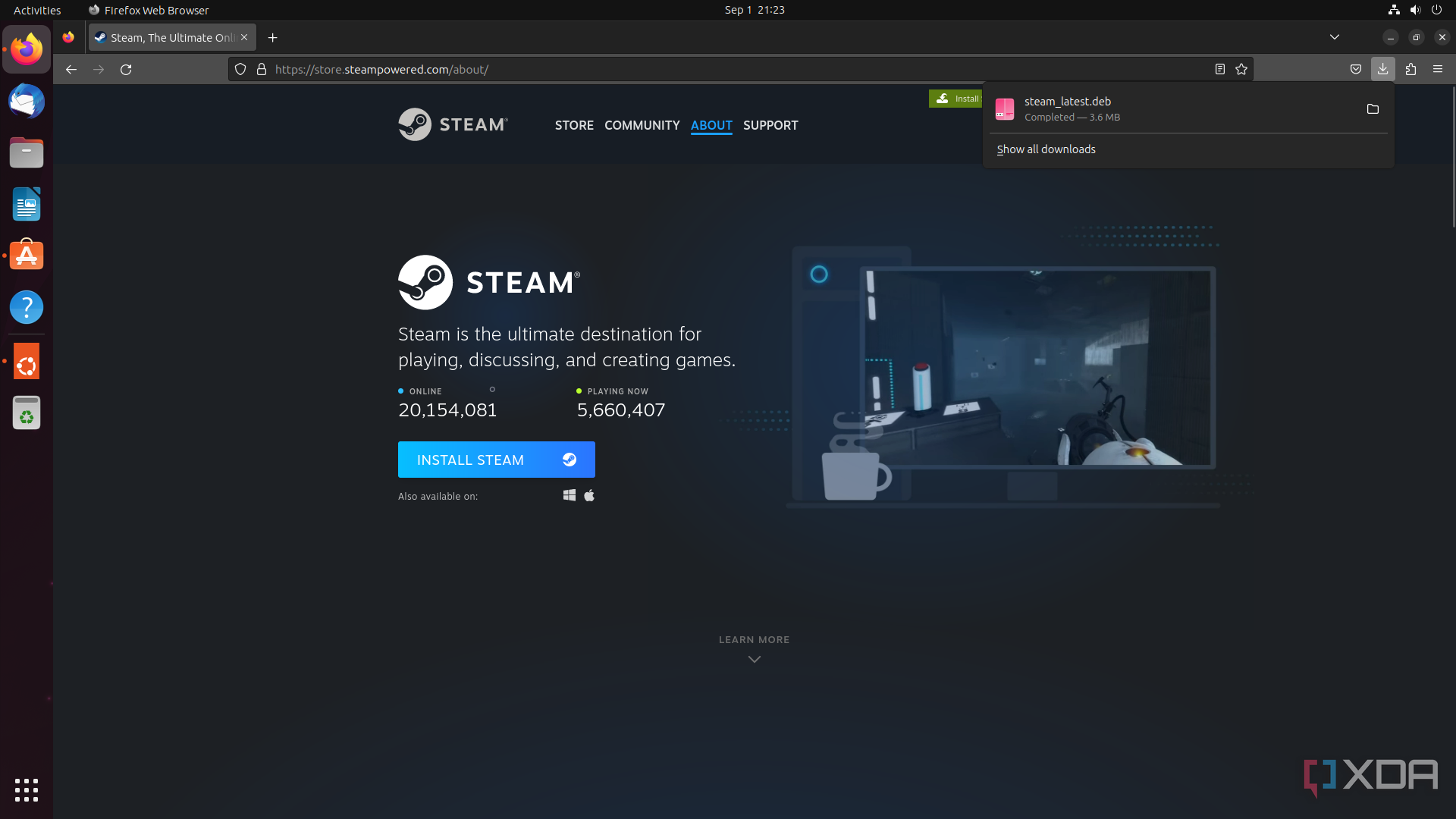Select the STORE navigation tab

[x=573, y=124]
